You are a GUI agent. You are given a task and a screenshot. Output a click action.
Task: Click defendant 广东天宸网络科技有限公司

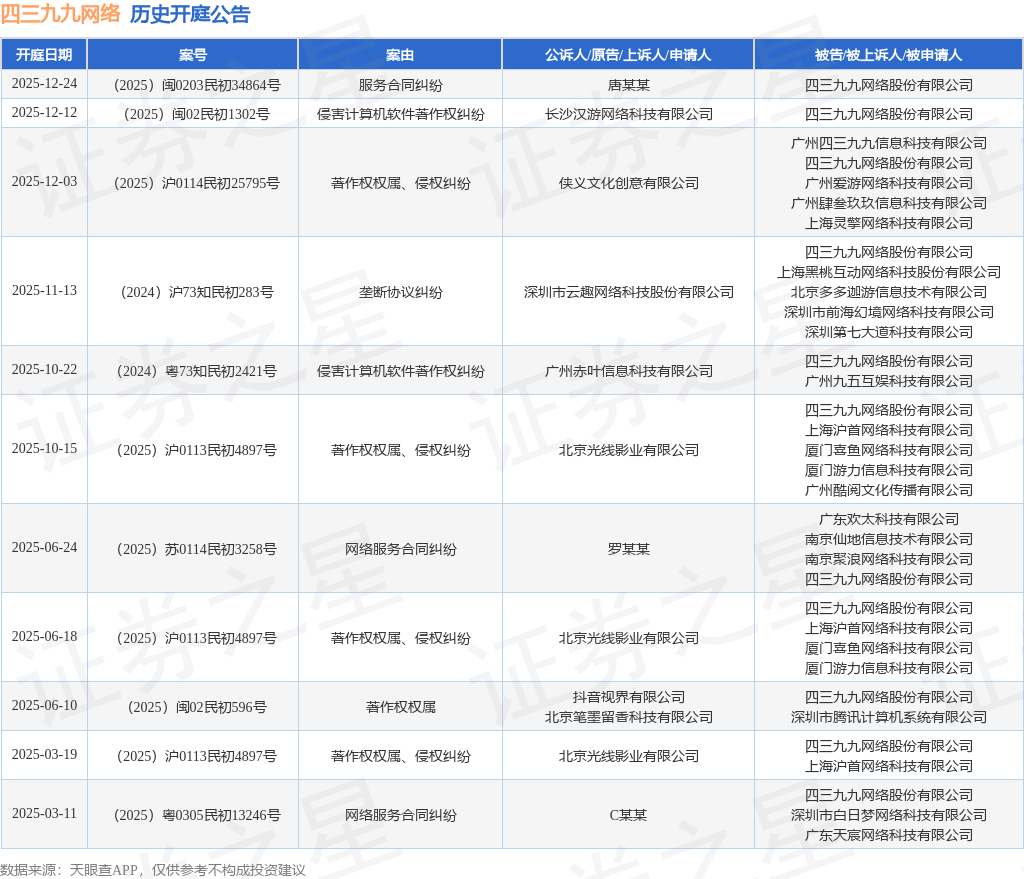888,835
